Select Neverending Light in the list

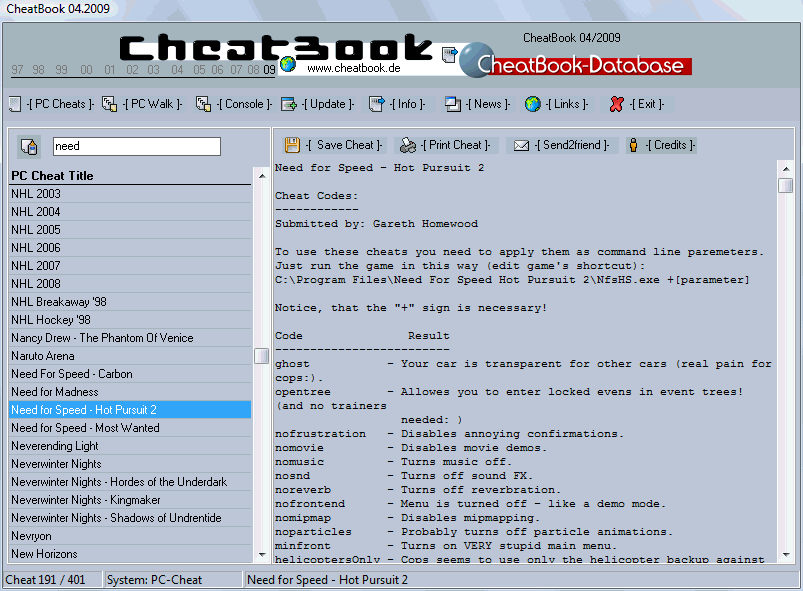[x=131, y=446]
